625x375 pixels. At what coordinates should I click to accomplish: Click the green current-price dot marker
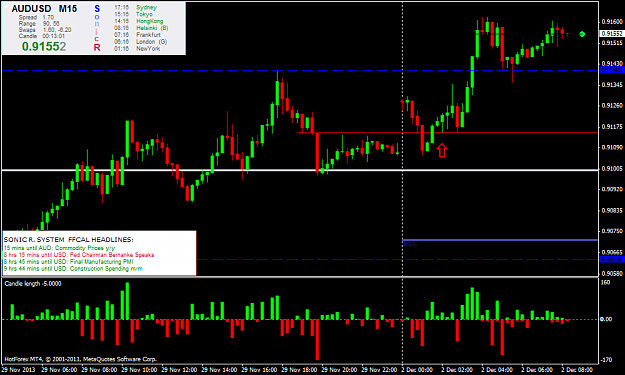click(582, 34)
